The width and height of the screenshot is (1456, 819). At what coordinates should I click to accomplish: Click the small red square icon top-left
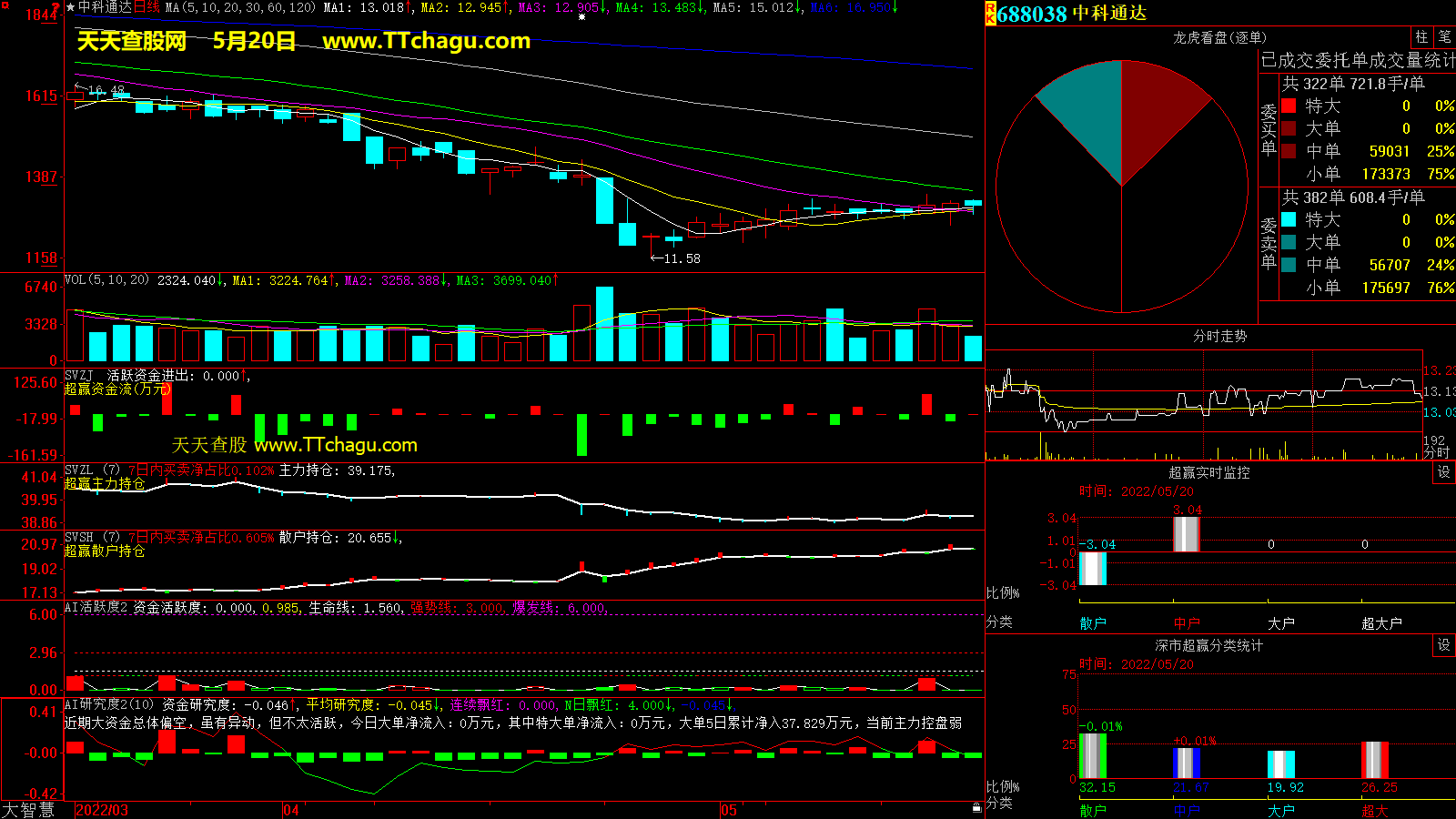(x=5, y=5)
